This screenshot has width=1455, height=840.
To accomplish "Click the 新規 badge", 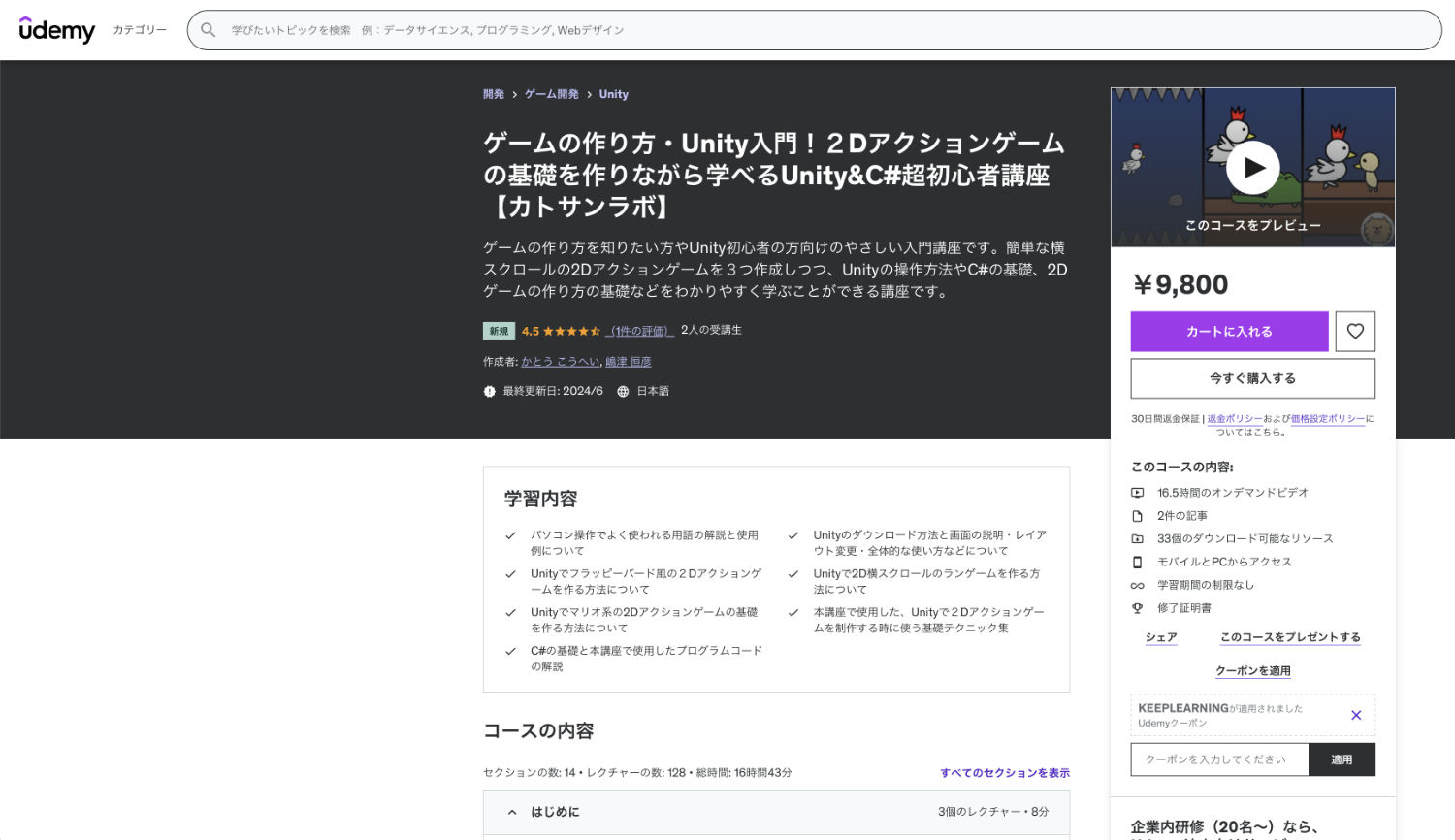I will [499, 331].
